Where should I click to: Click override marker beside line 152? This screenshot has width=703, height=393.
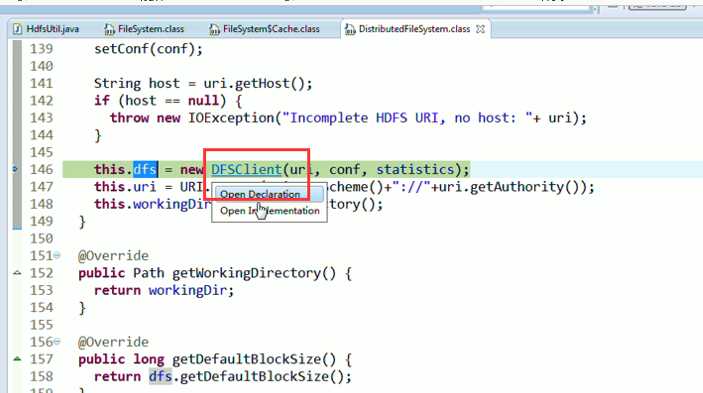(x=17, y=272)
